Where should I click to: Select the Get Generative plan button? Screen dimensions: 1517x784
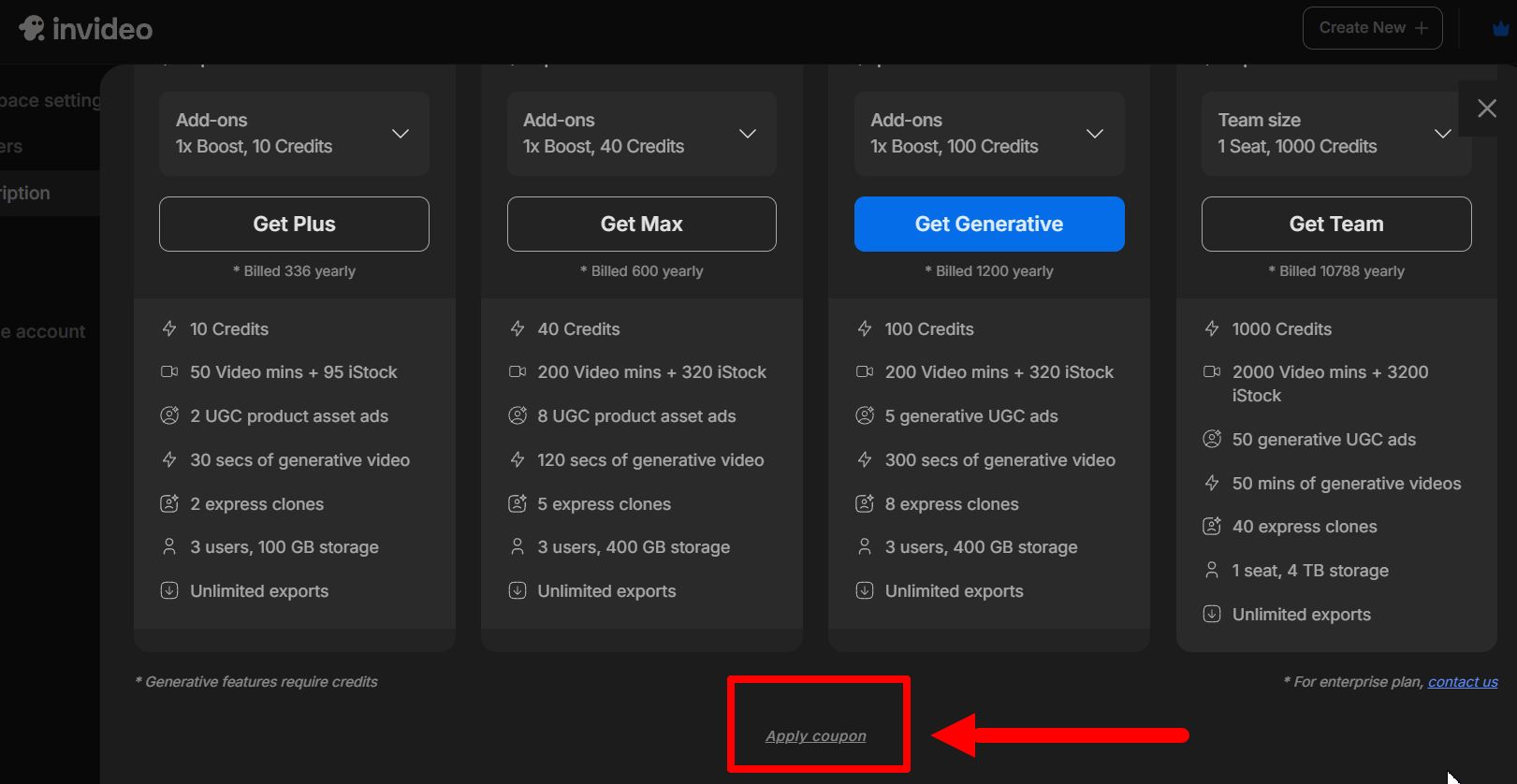(988, 225)
